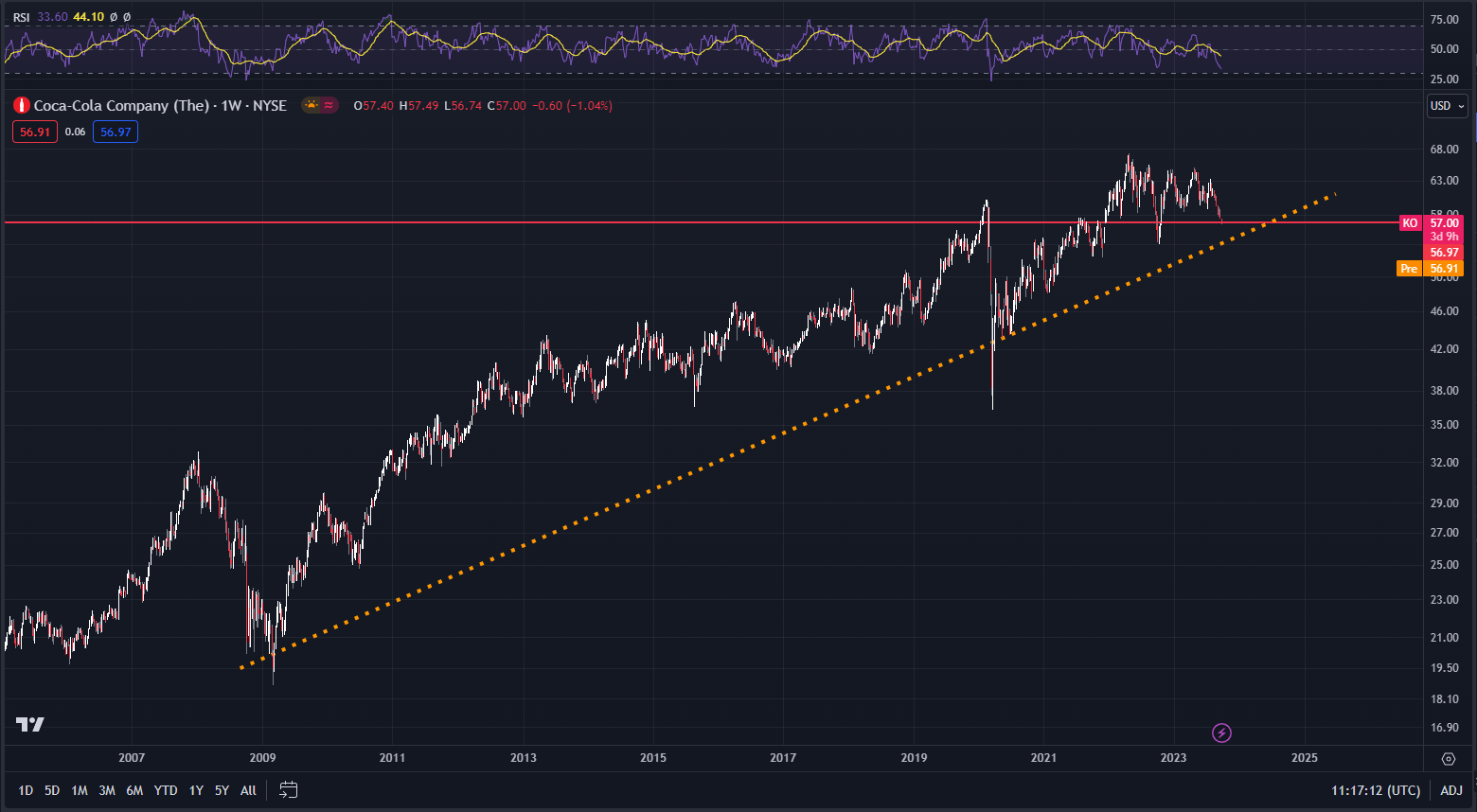
Task: Click the KO price label on axis
Action: click(x=1410, y=222)
